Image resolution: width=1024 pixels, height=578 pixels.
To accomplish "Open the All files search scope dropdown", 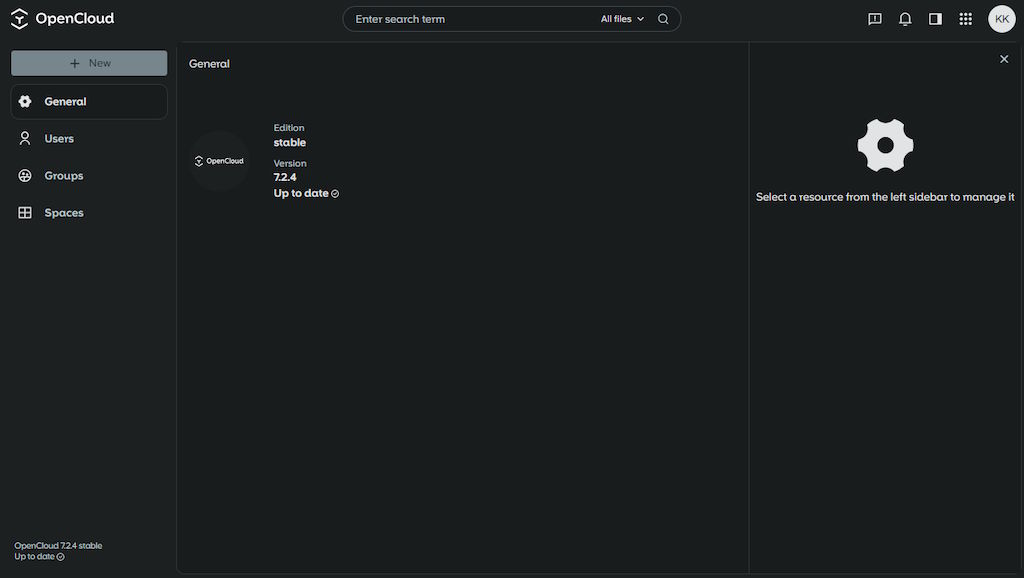I will [622, 19].
